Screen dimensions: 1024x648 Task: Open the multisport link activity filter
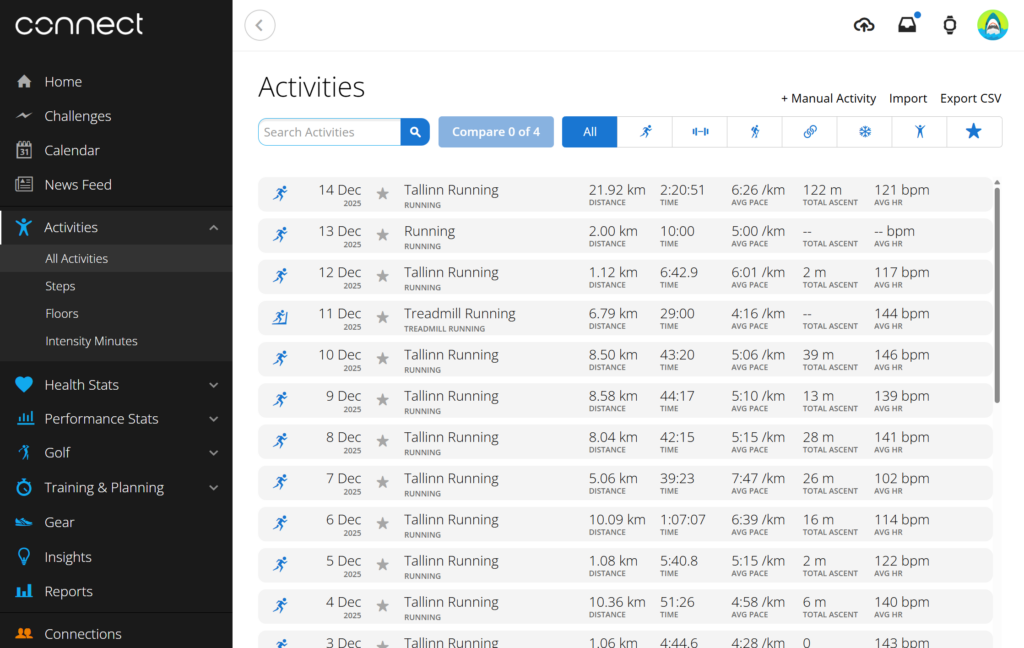[x=809, y=131]
